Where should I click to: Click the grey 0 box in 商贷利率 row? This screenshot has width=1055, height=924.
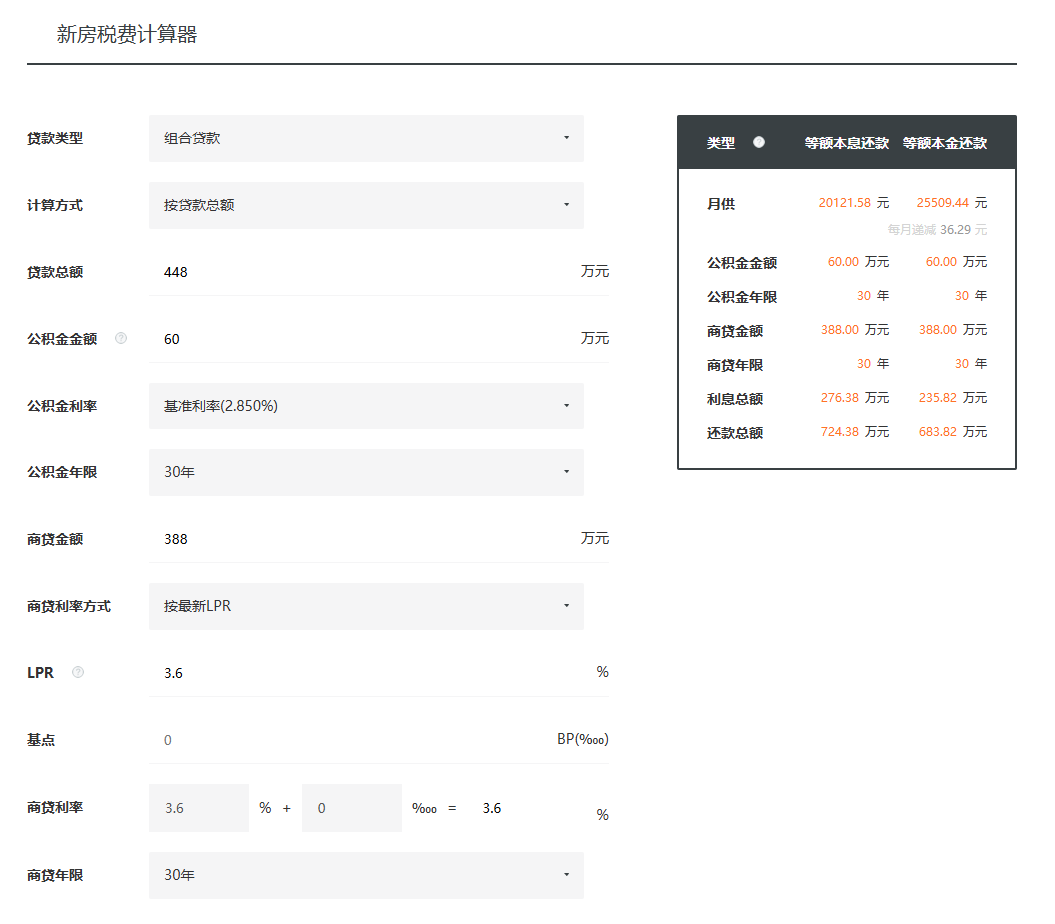(351, 808)
